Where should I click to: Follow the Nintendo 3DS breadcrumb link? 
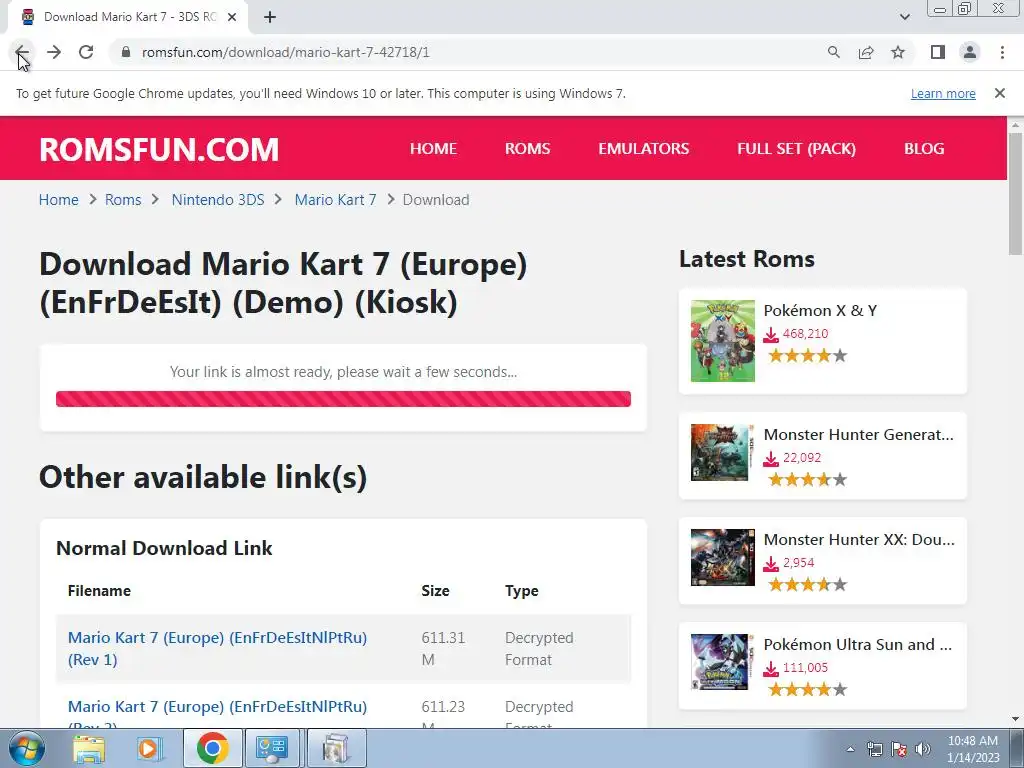click(x=217, y=200)
